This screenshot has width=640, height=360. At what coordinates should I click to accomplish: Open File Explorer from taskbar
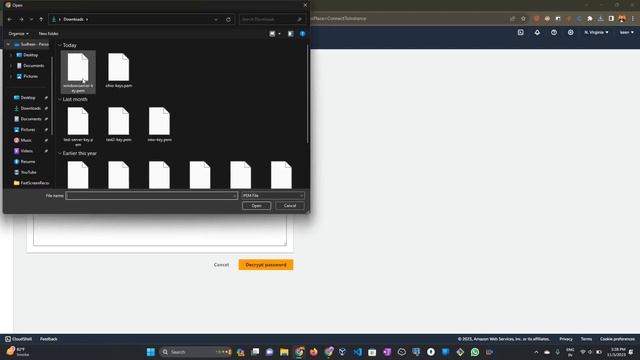pyautogui.click(x=284, y=352)
